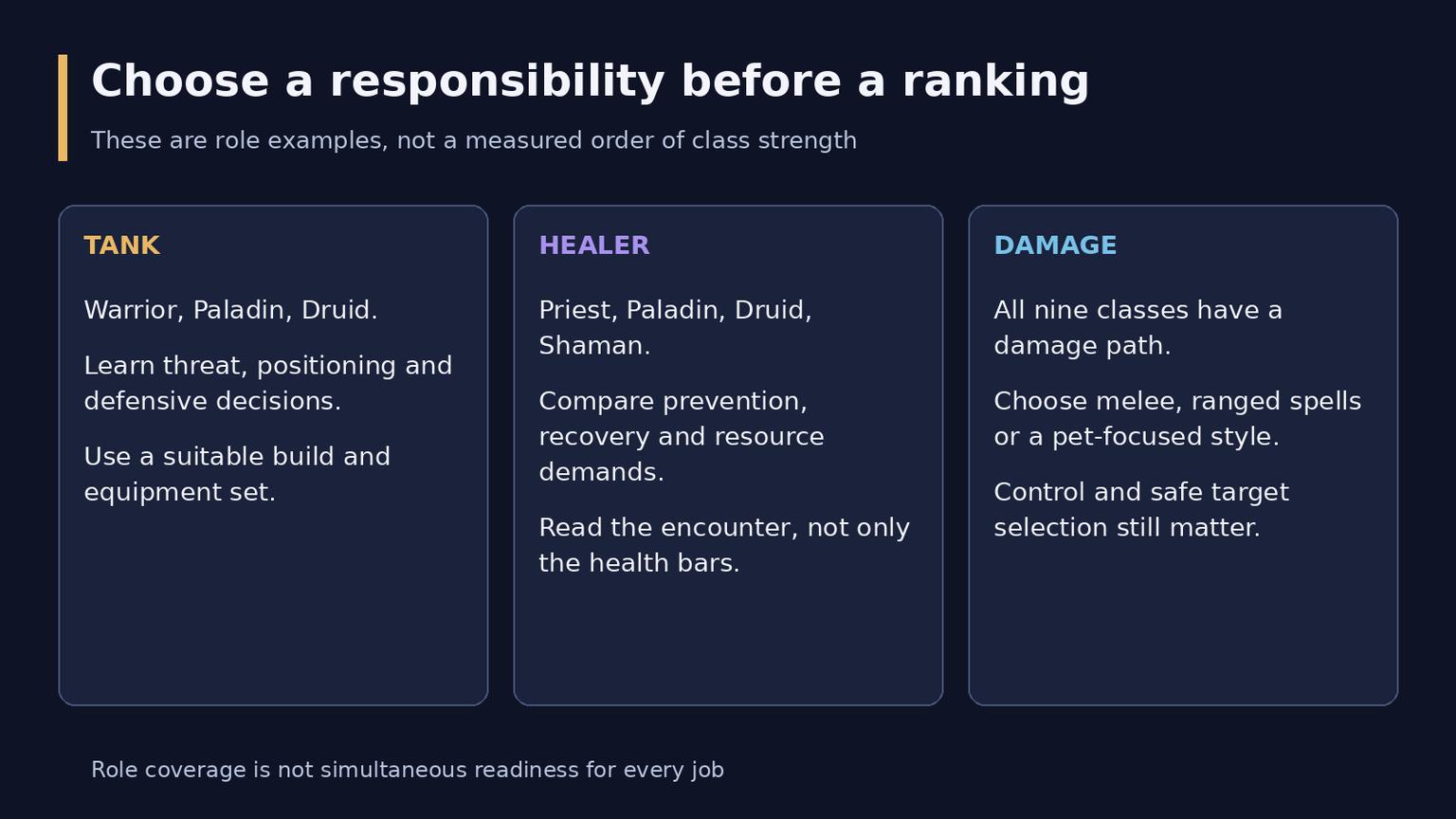Select the HEALER card heading
Image resolution: width=1456 pixels, height=819 pixels.
pos(594,246)
